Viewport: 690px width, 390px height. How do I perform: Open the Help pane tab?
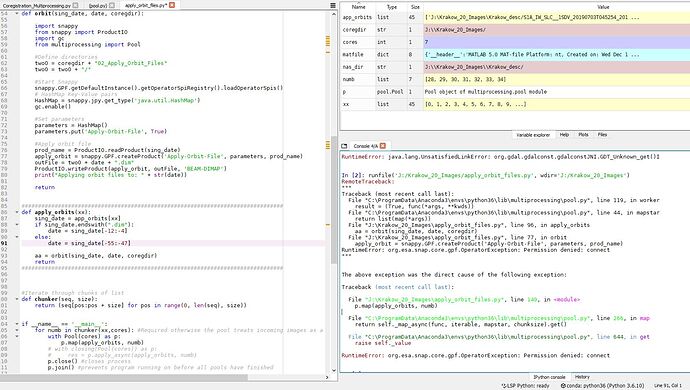pyautogui.click(x=564, y=135)
